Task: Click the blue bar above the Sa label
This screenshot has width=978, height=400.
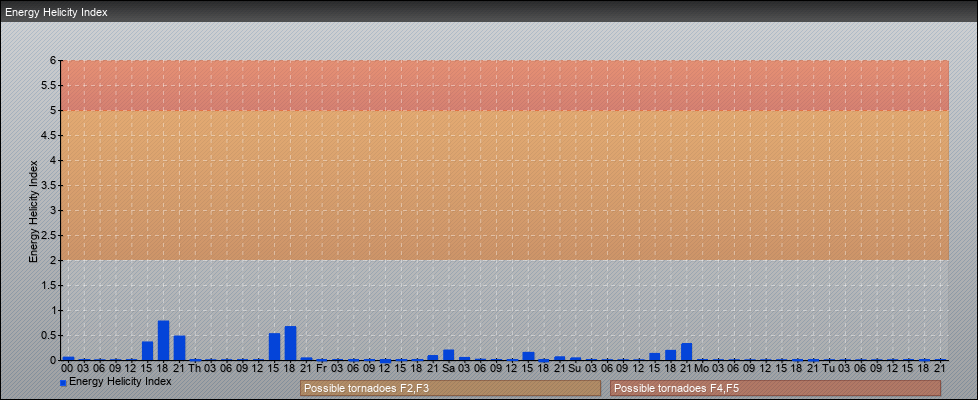Action: [x=448, y=355]
